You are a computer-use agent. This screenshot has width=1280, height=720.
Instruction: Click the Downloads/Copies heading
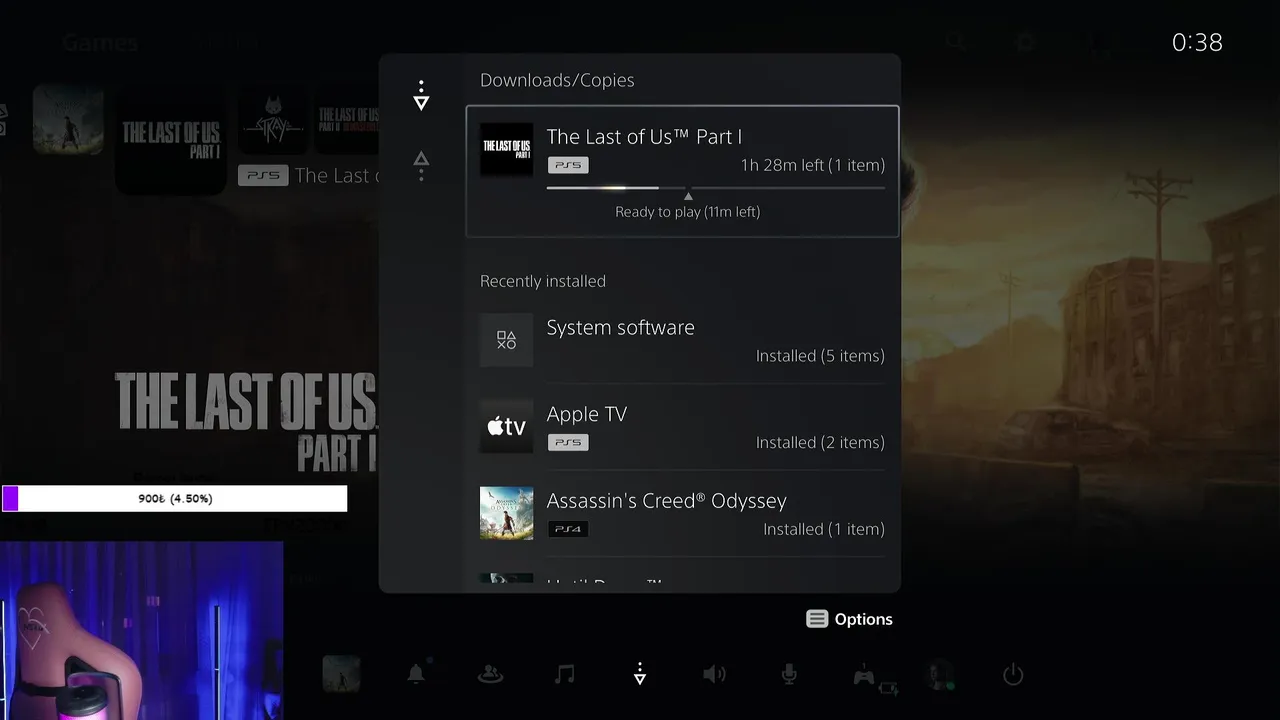[x=557, y=80]
